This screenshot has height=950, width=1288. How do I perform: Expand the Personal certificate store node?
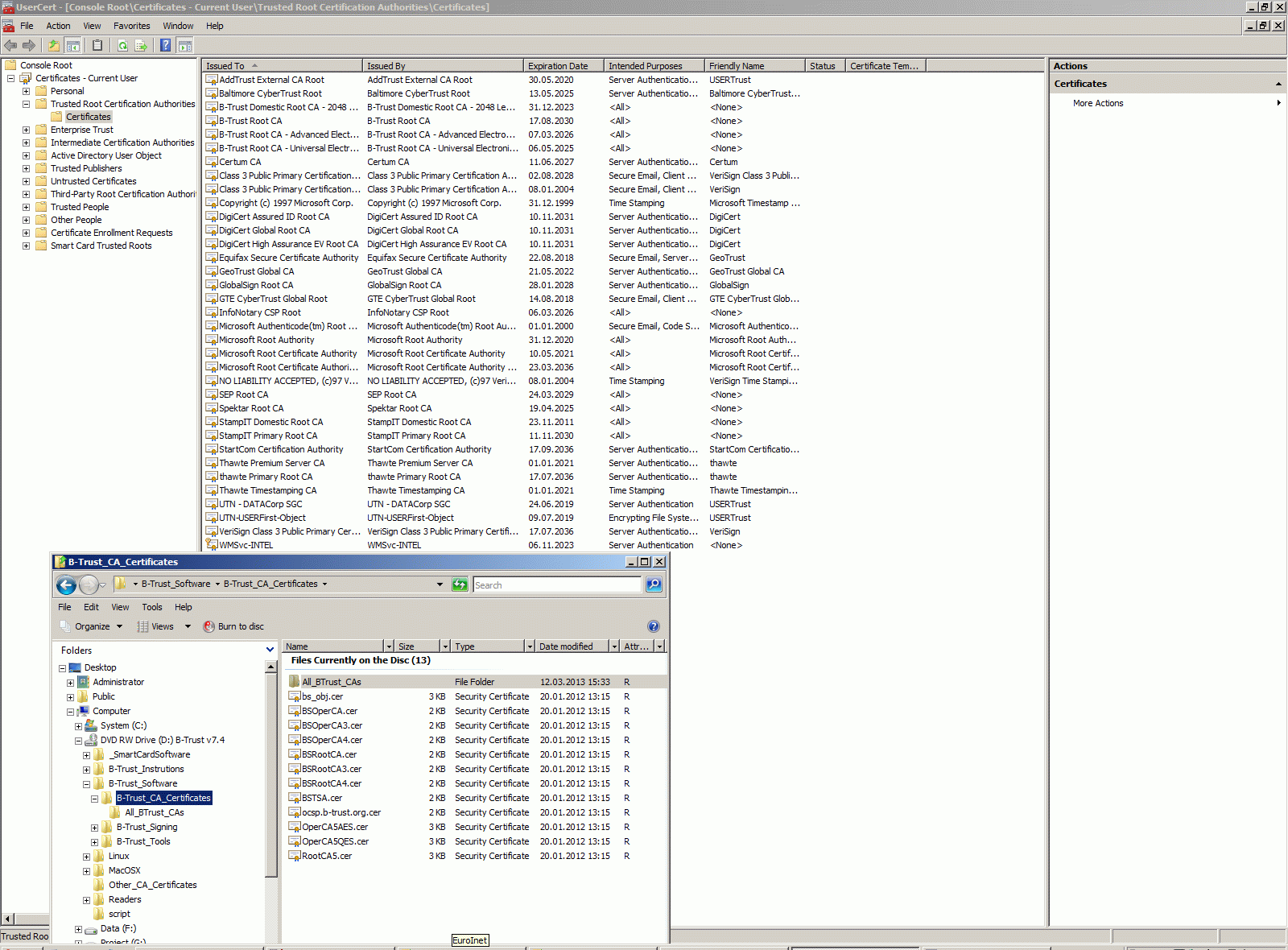click(x=26, y=91)
